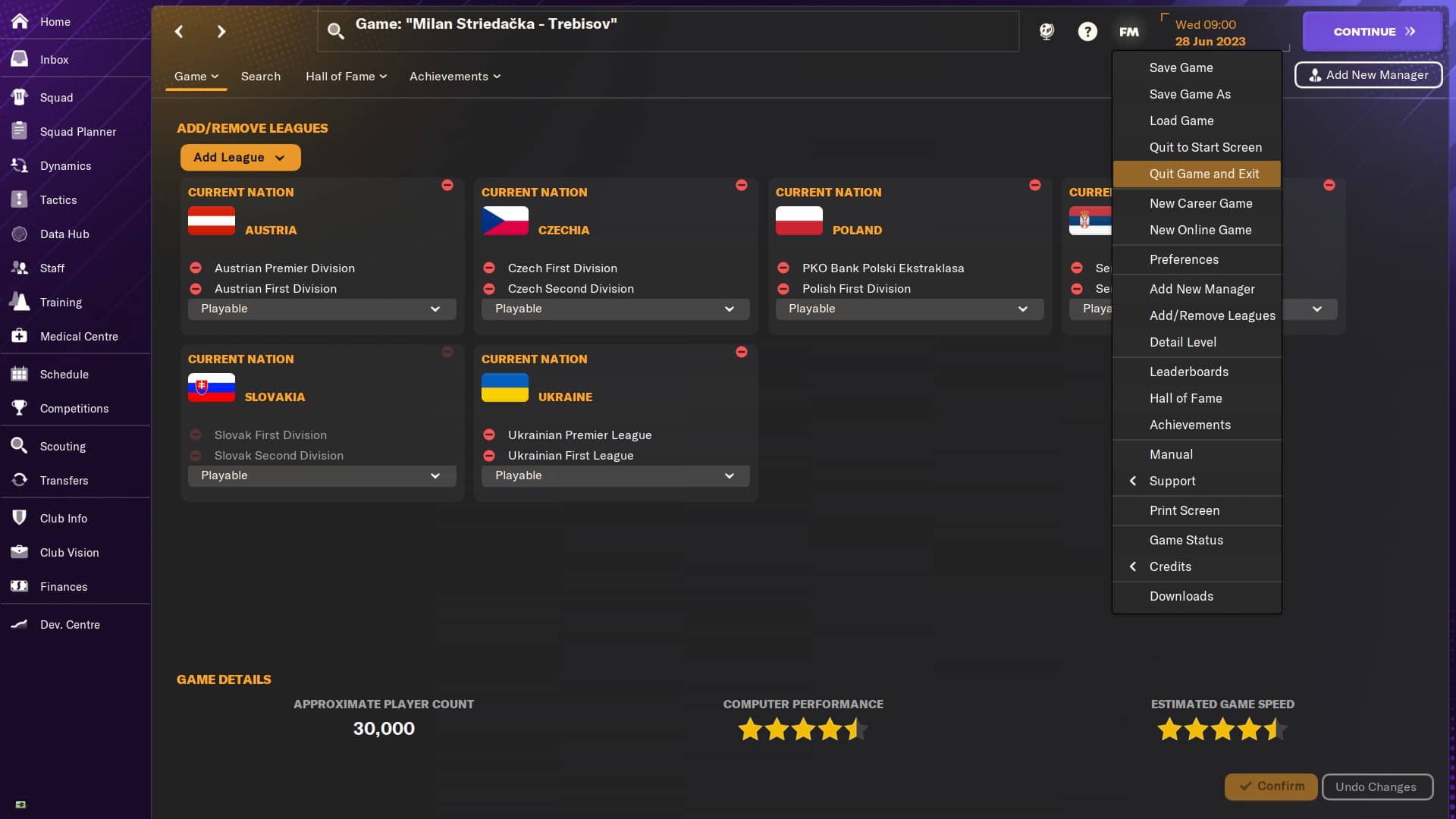Open the Inbox tray icon
This screenshot has width=1456, height=819.
pos(20,59)
